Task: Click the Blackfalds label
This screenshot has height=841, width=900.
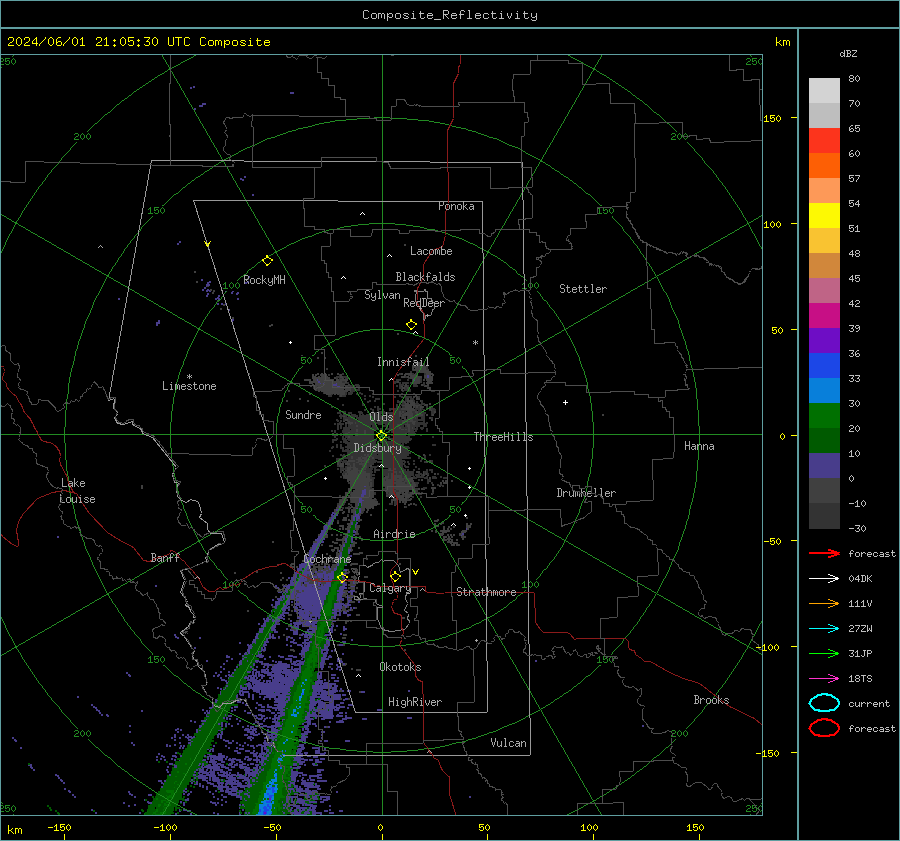Action: [425, 277]
